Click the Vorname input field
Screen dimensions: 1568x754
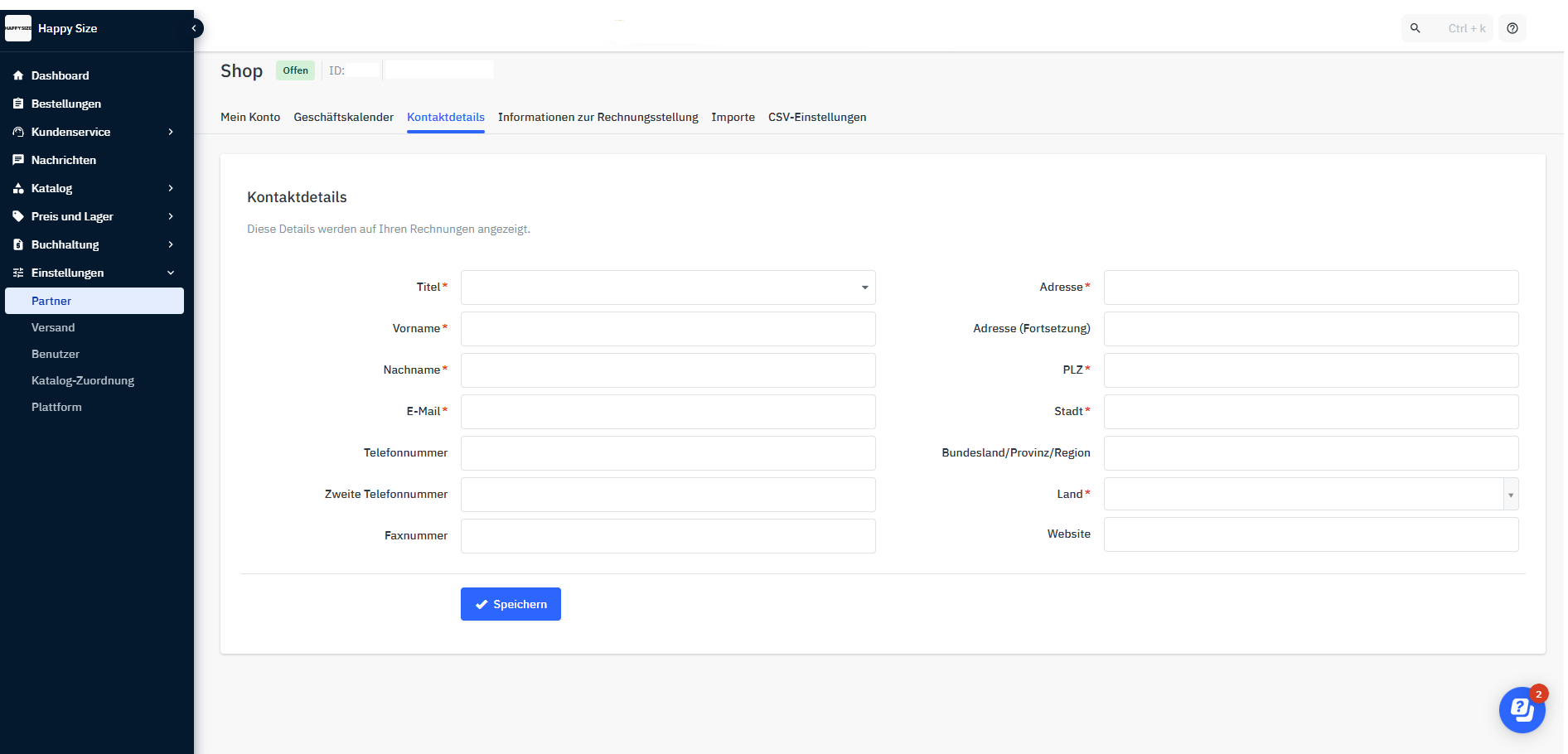tap(668, 329)
